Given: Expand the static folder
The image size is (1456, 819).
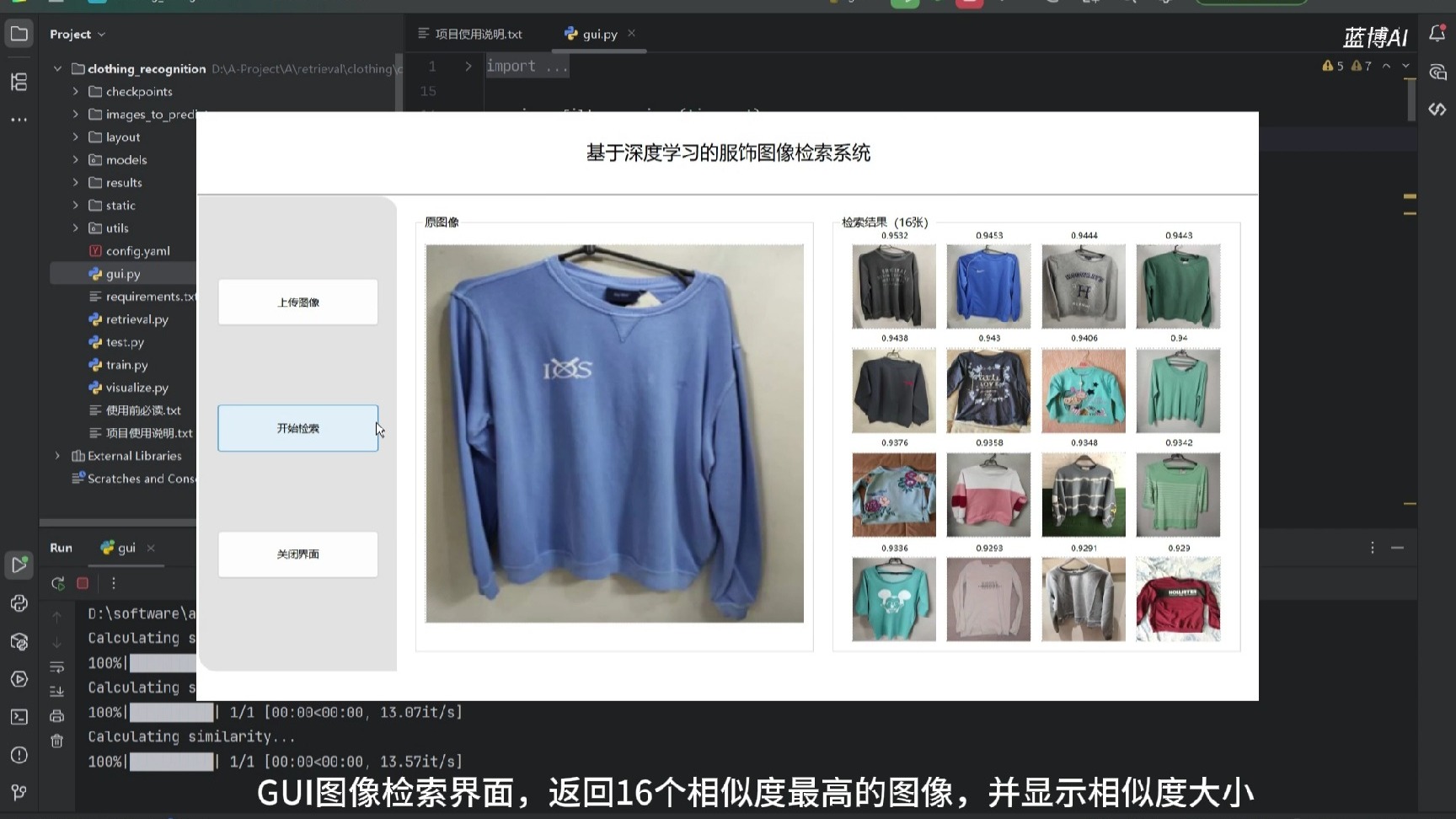Looking at the screenshot, I should pyautogui.click(x=75, y=206).
